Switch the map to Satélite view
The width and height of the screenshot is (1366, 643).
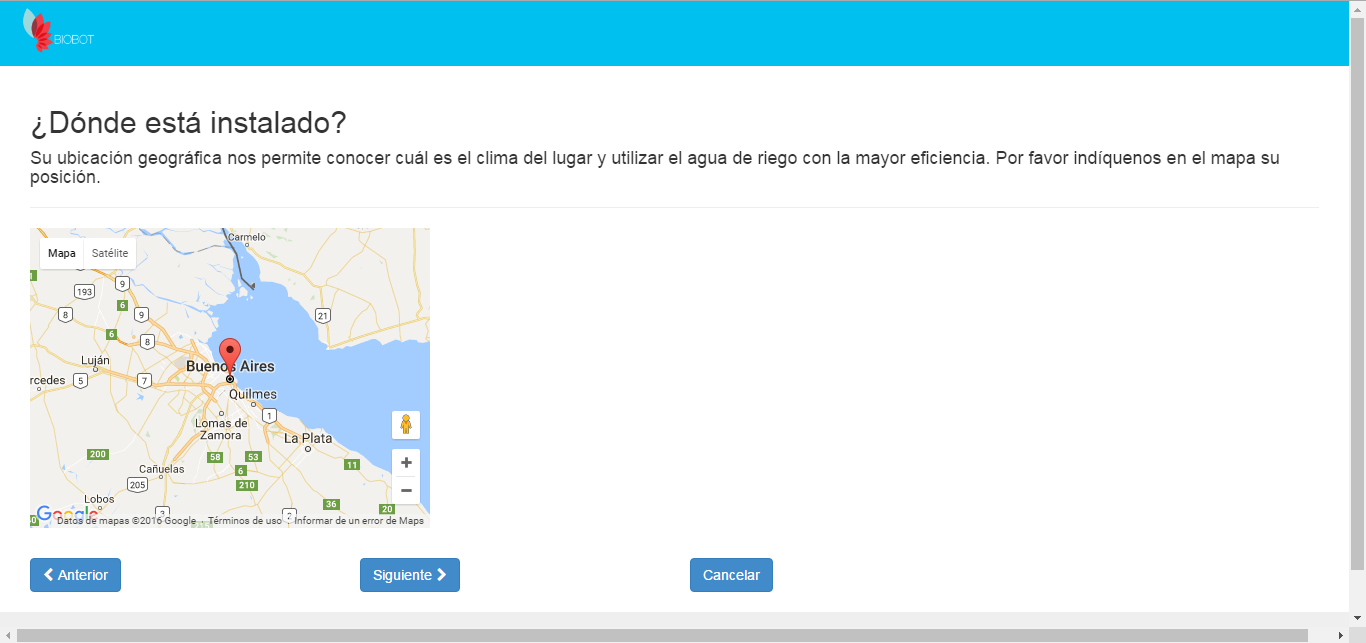point(110,253)
